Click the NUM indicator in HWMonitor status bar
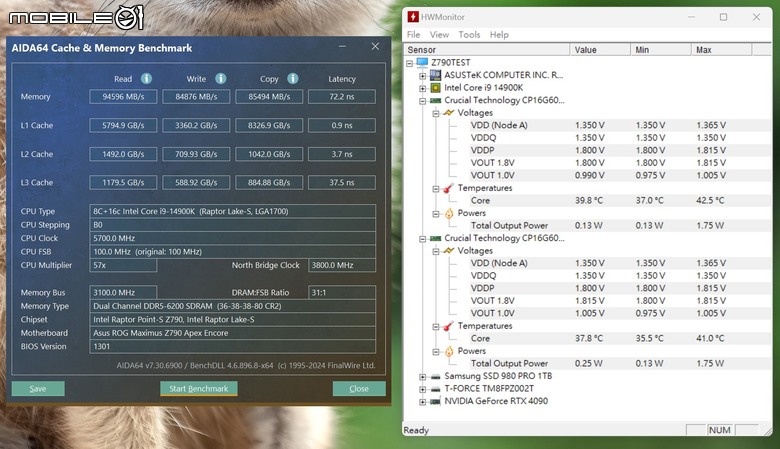This screenshot has width=780, height=449. pos(720,430)
